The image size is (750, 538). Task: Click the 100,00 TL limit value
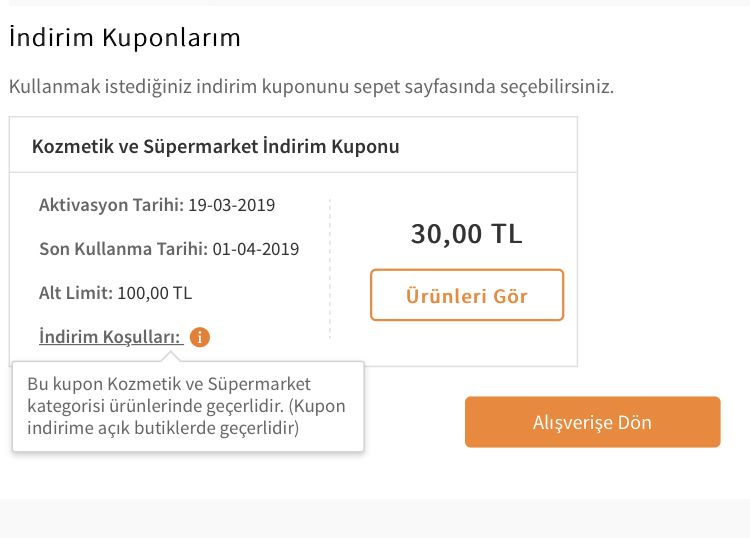click(x=154, y=293)
